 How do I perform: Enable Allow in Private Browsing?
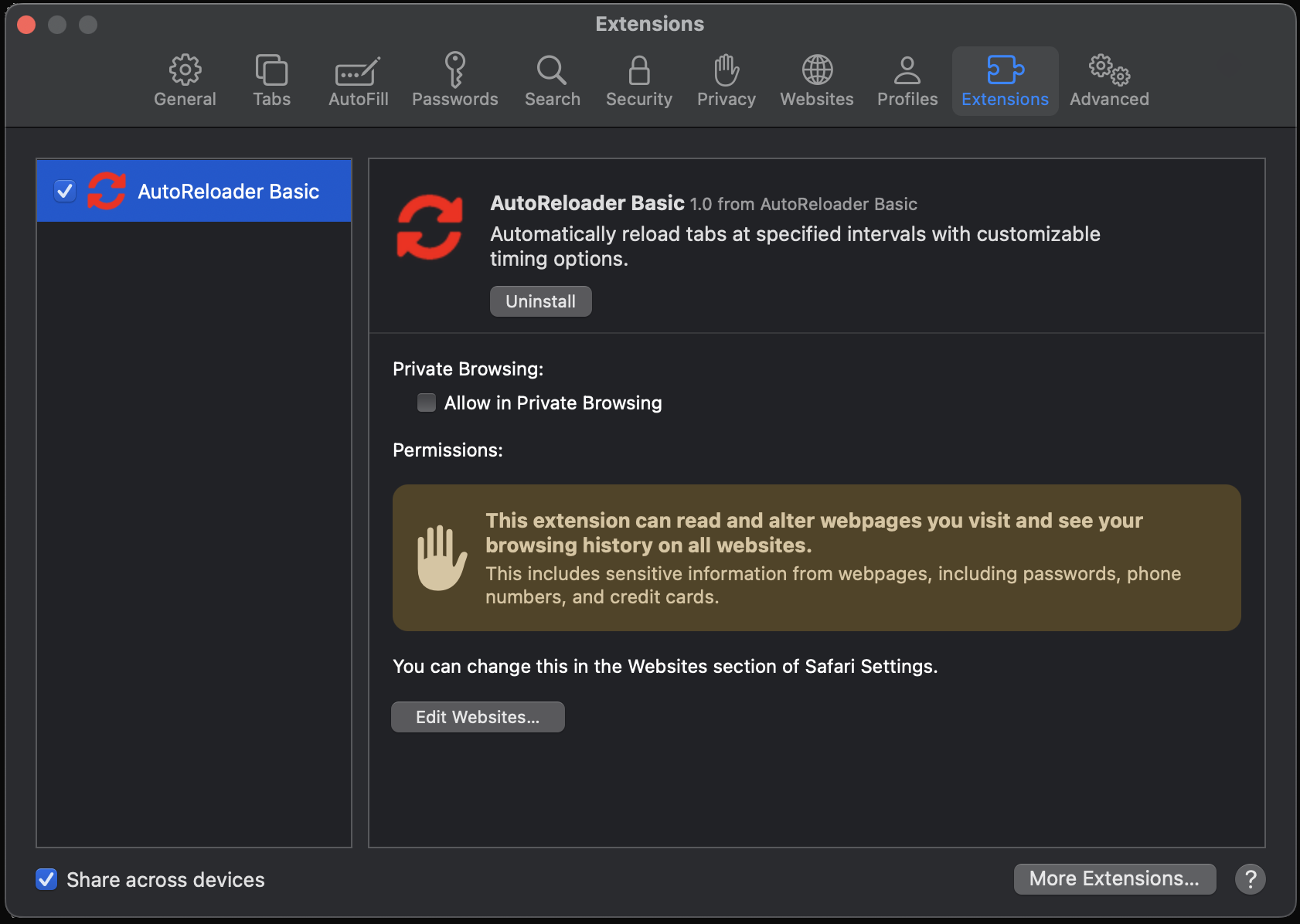(427, 403)
